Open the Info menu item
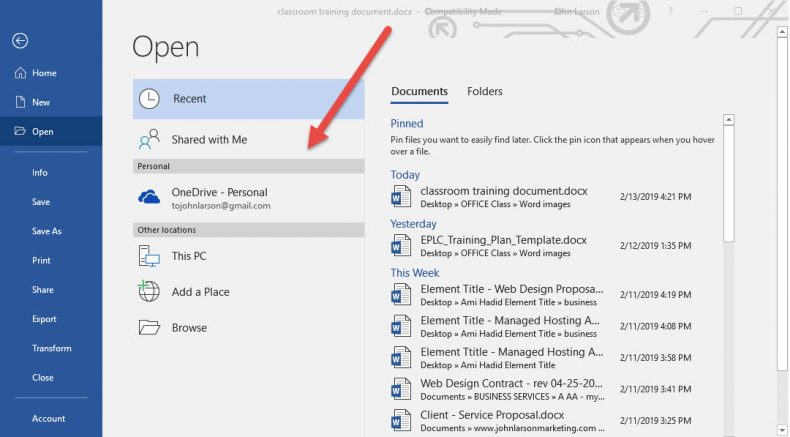 pos(40,173)
